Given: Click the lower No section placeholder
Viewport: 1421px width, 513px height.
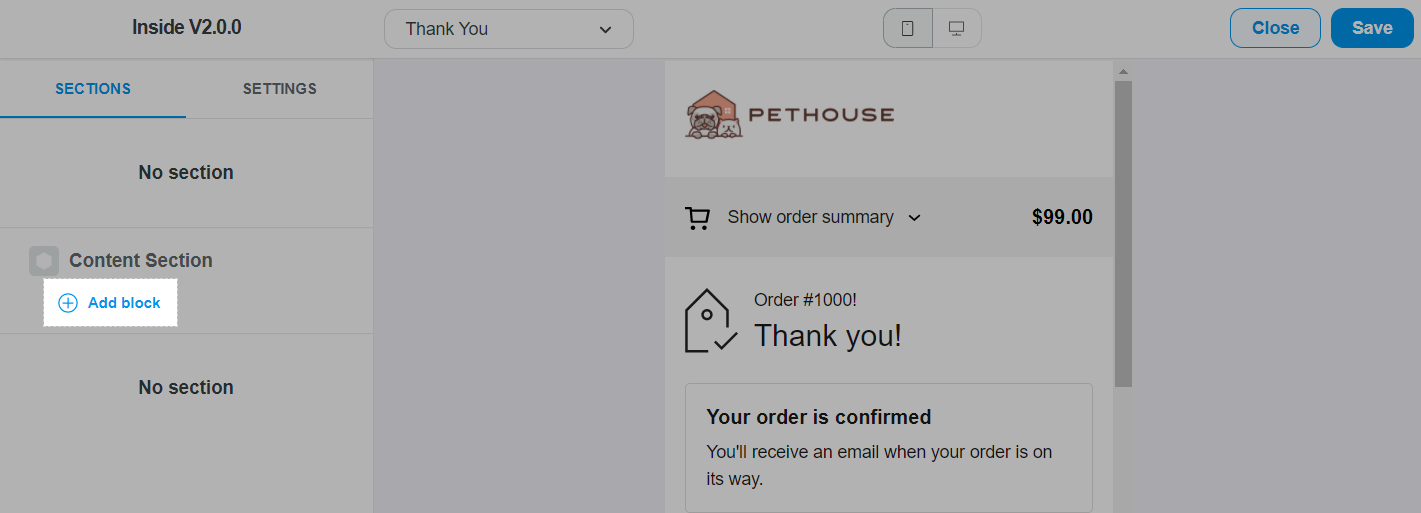Looking at the screenshot, I should point(186,388).
